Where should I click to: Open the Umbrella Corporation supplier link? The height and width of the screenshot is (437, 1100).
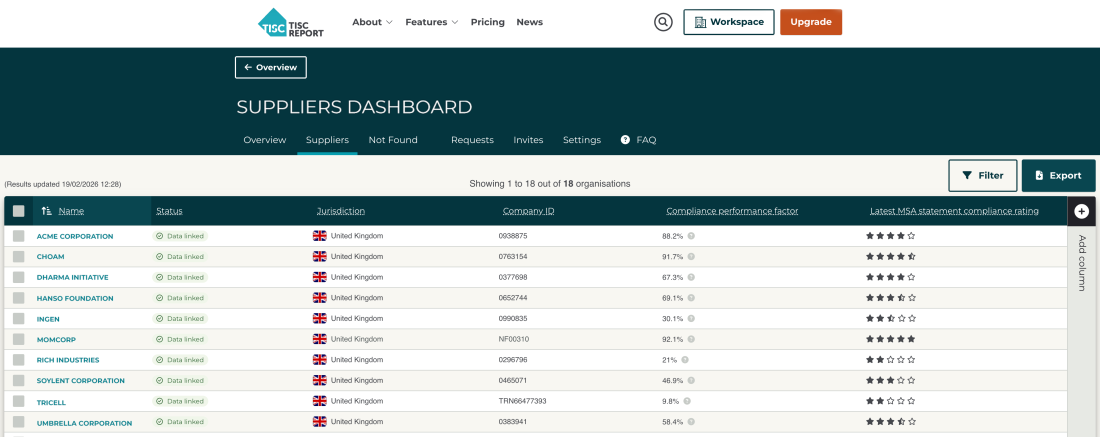[84, 423]
